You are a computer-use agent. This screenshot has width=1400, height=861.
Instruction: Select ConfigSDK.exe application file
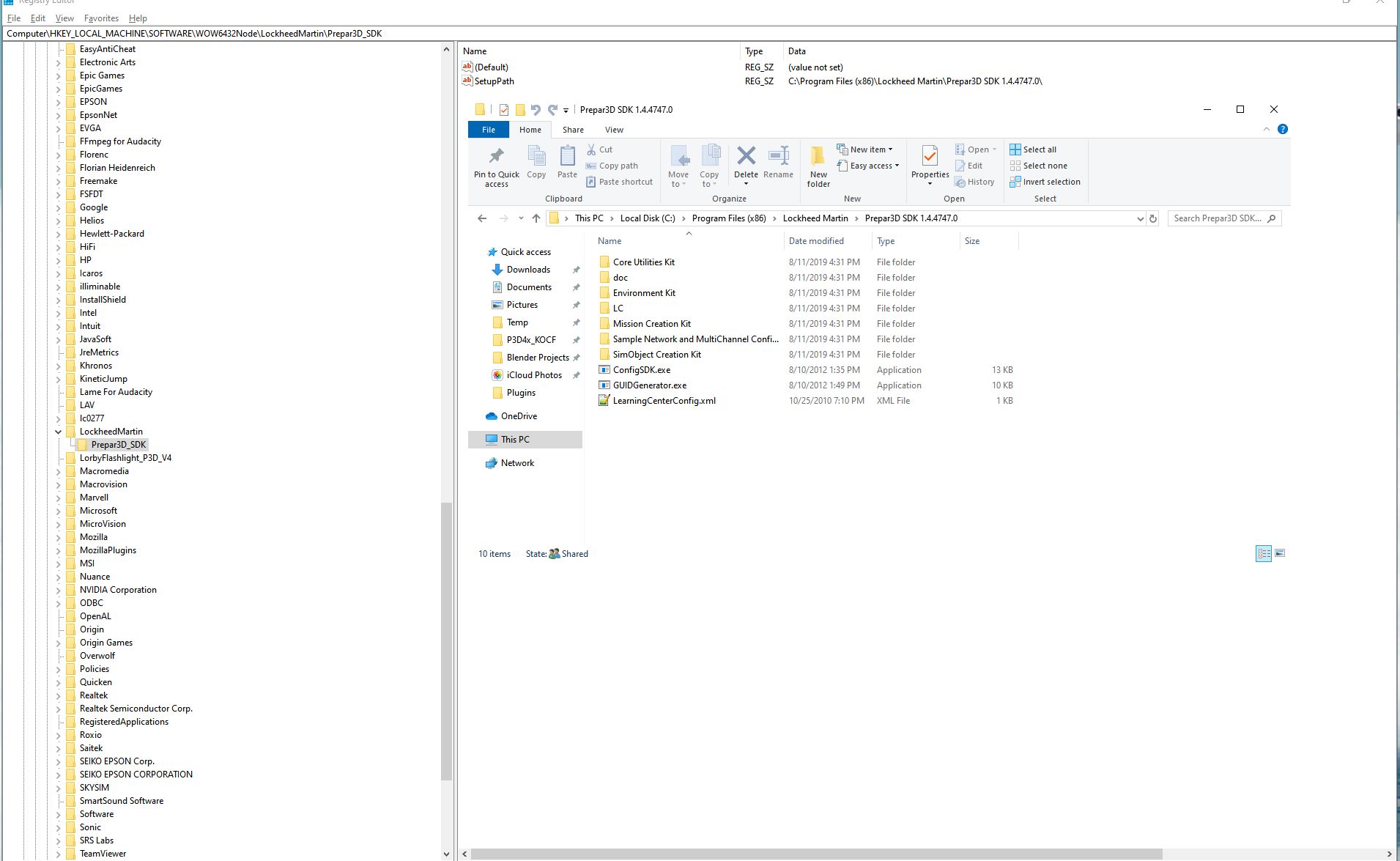[x=642, y=370]
